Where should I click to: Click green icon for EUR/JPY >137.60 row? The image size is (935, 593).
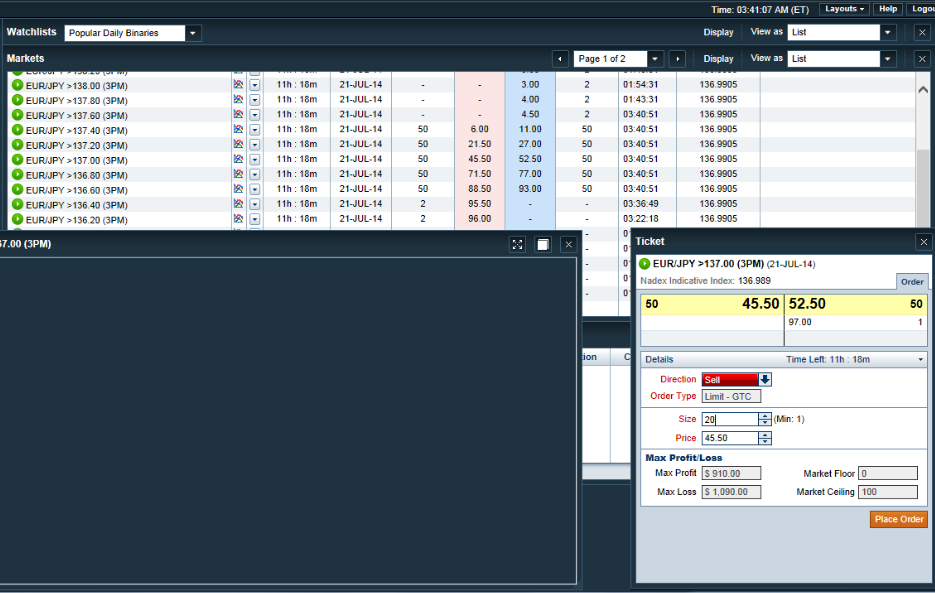(x=17, y=115)
